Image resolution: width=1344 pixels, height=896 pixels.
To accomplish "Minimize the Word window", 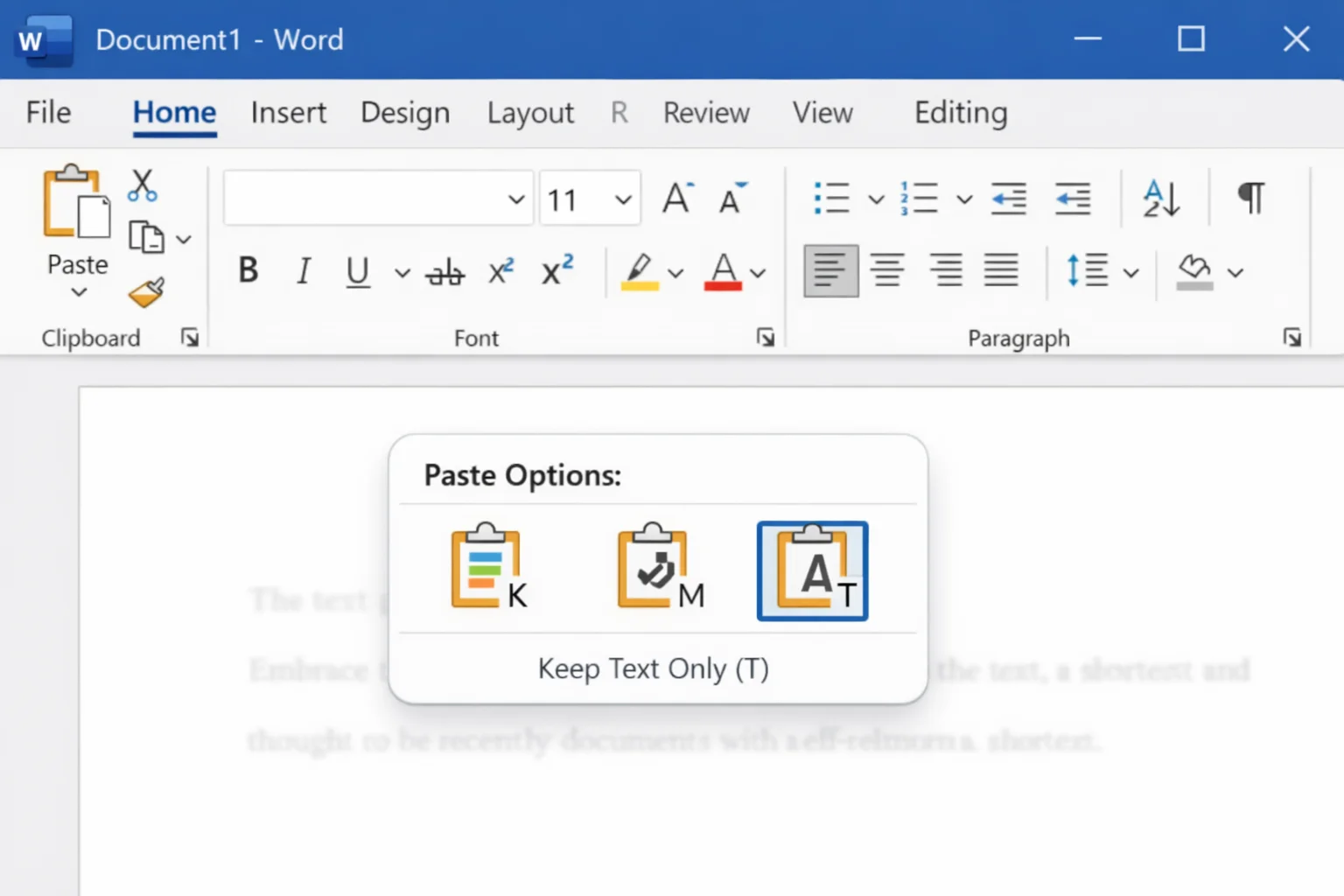I will point(1088,38).
